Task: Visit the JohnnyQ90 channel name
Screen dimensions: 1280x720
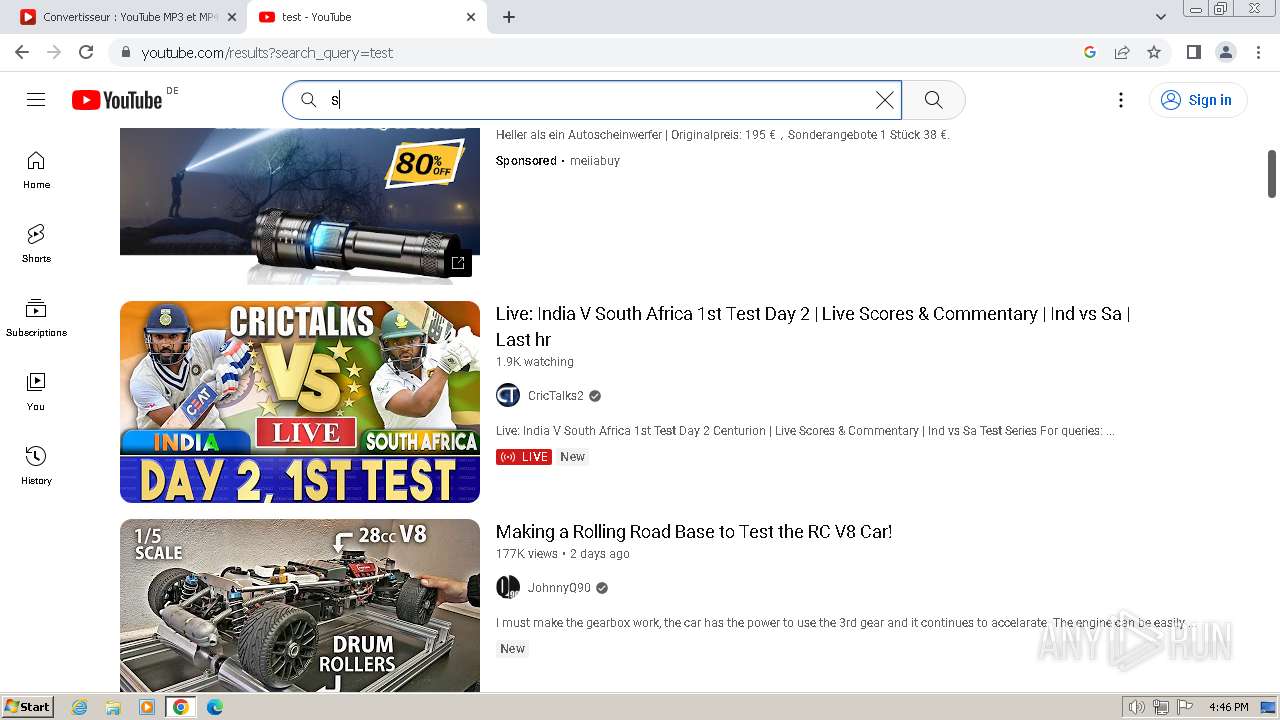Action: point(559,588)
